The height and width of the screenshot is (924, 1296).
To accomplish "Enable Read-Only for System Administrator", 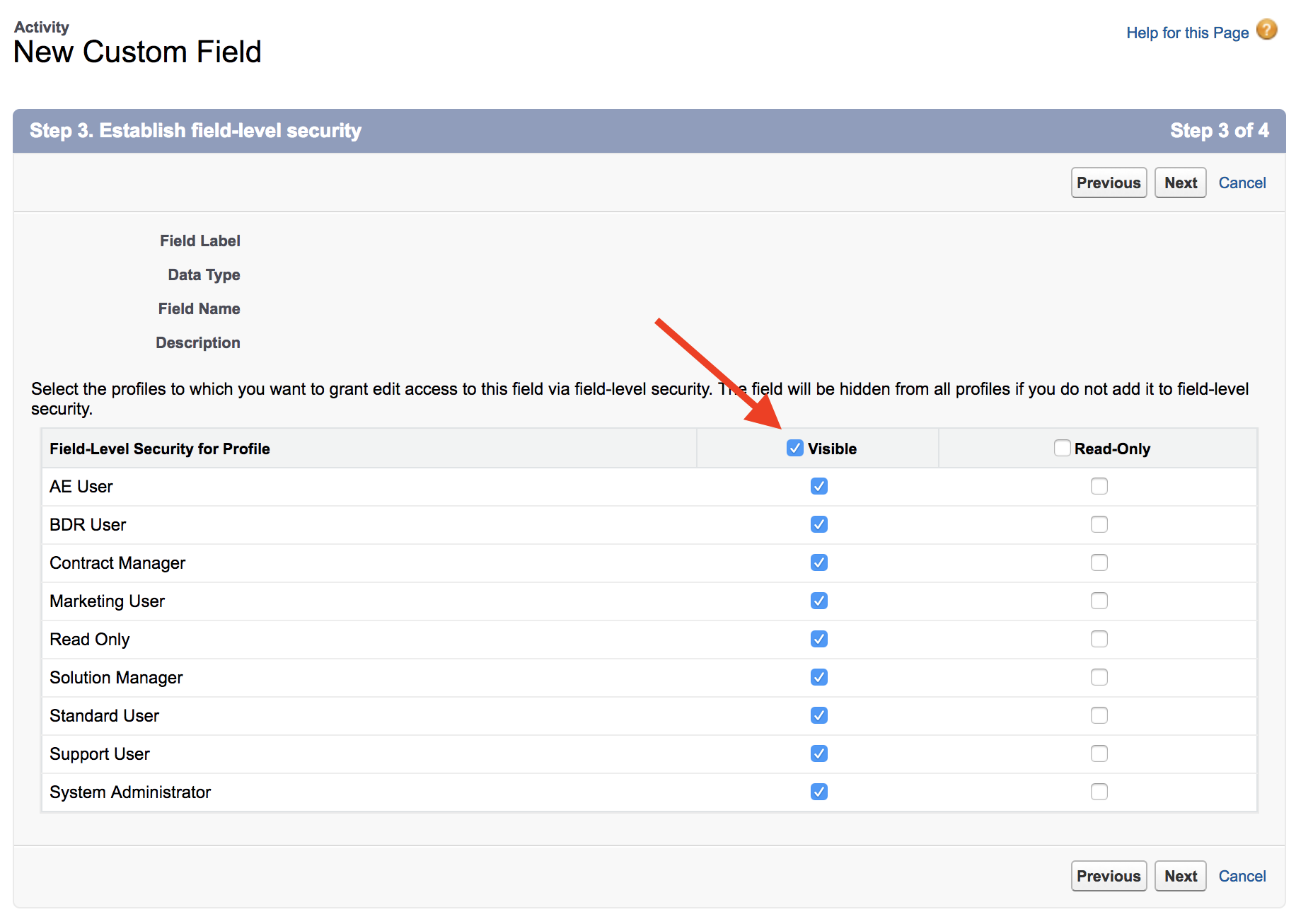I will pyautogui.click(x=1099, y=792).
